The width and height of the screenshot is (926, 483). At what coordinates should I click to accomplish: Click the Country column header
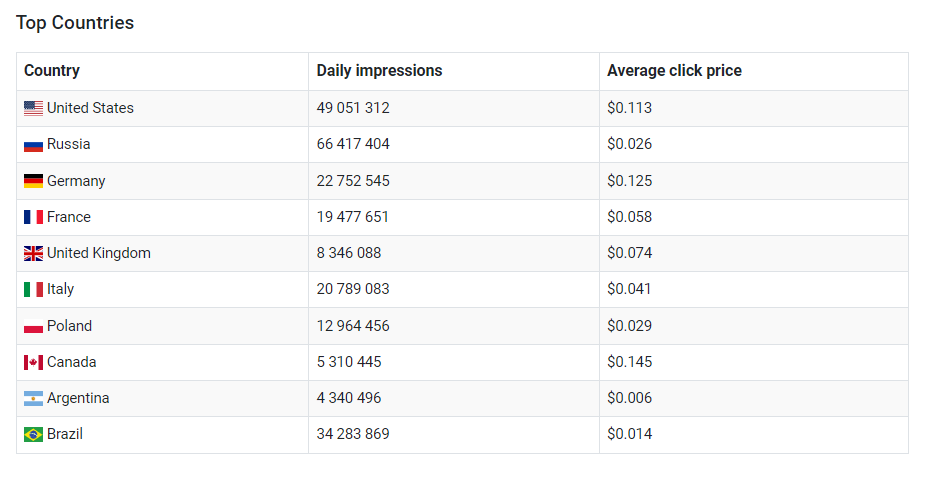click(52, 71)
